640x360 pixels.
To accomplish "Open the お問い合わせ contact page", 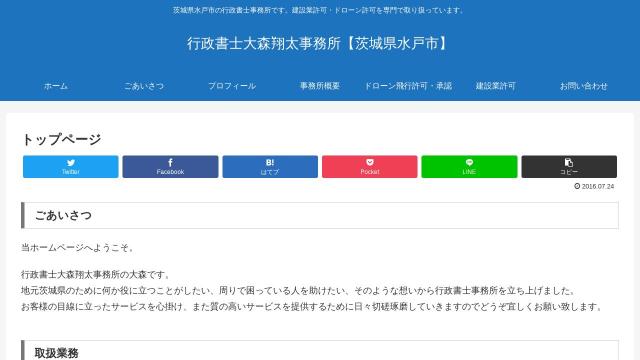I will (x=584, y=86).
